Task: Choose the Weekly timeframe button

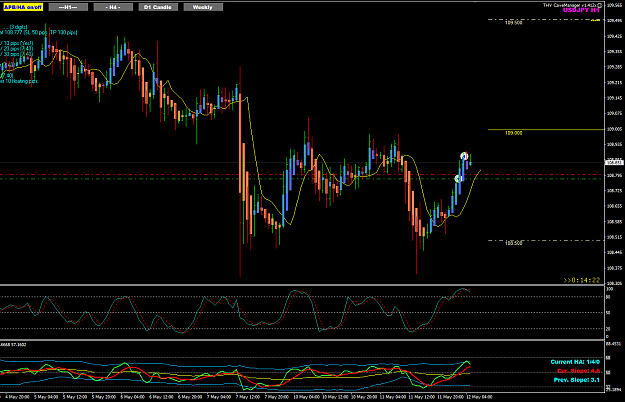Action: (203, 7)
